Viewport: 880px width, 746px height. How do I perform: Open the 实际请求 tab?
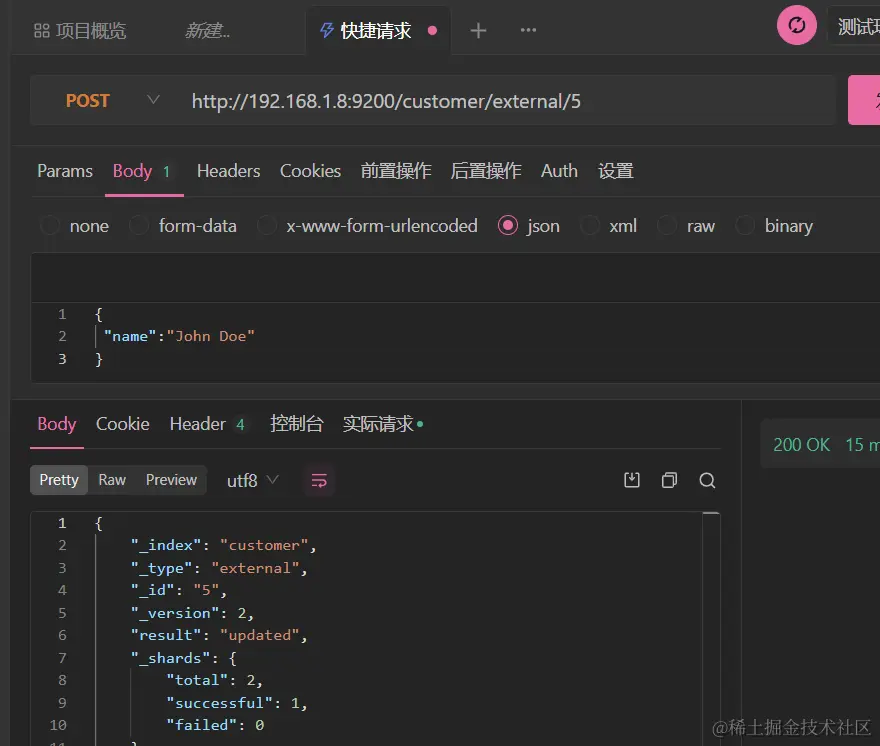pyautogui.click(x=383, y=424)
